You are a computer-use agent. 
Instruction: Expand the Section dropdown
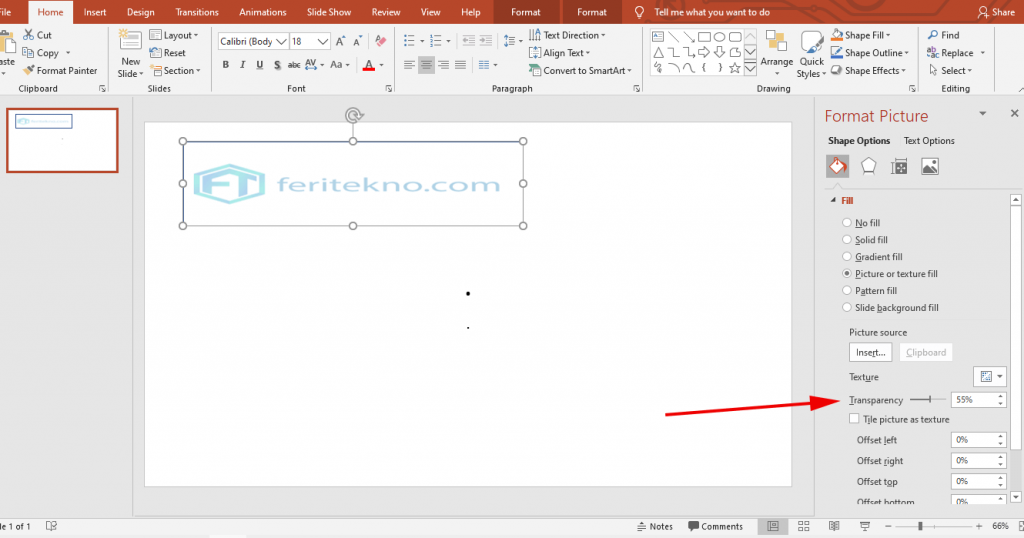(175, 71)
